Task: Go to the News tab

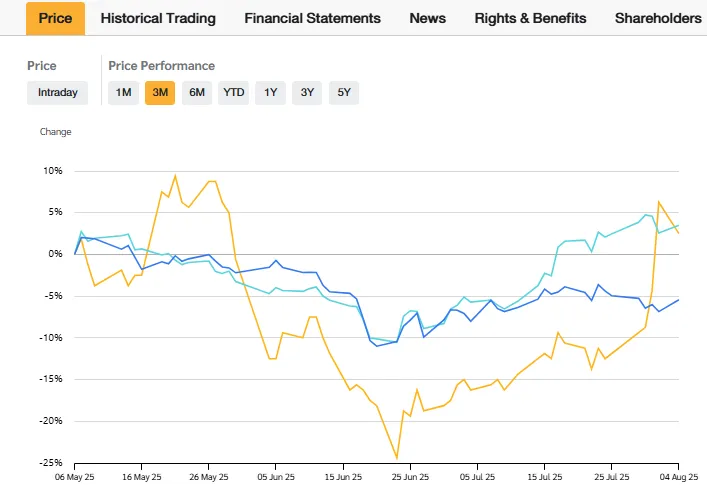Action: coord(428,18)
